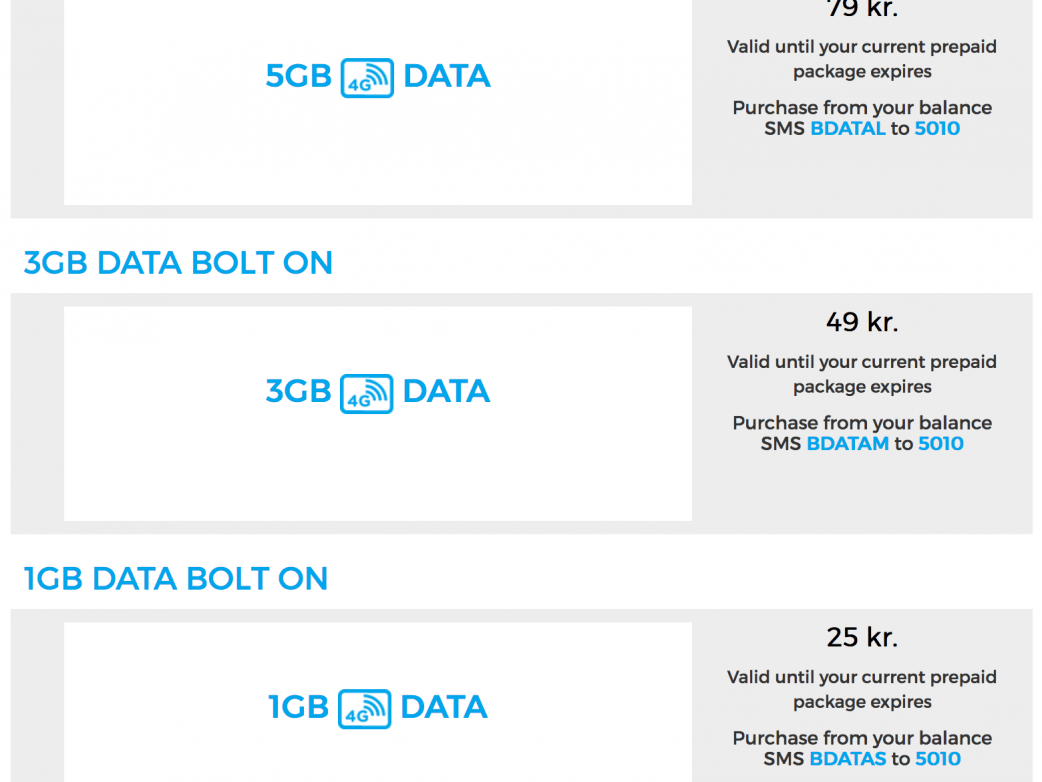1042x782 pixels.
Task: Click the validity note under 49 kr.
Action: click(862, 374)
